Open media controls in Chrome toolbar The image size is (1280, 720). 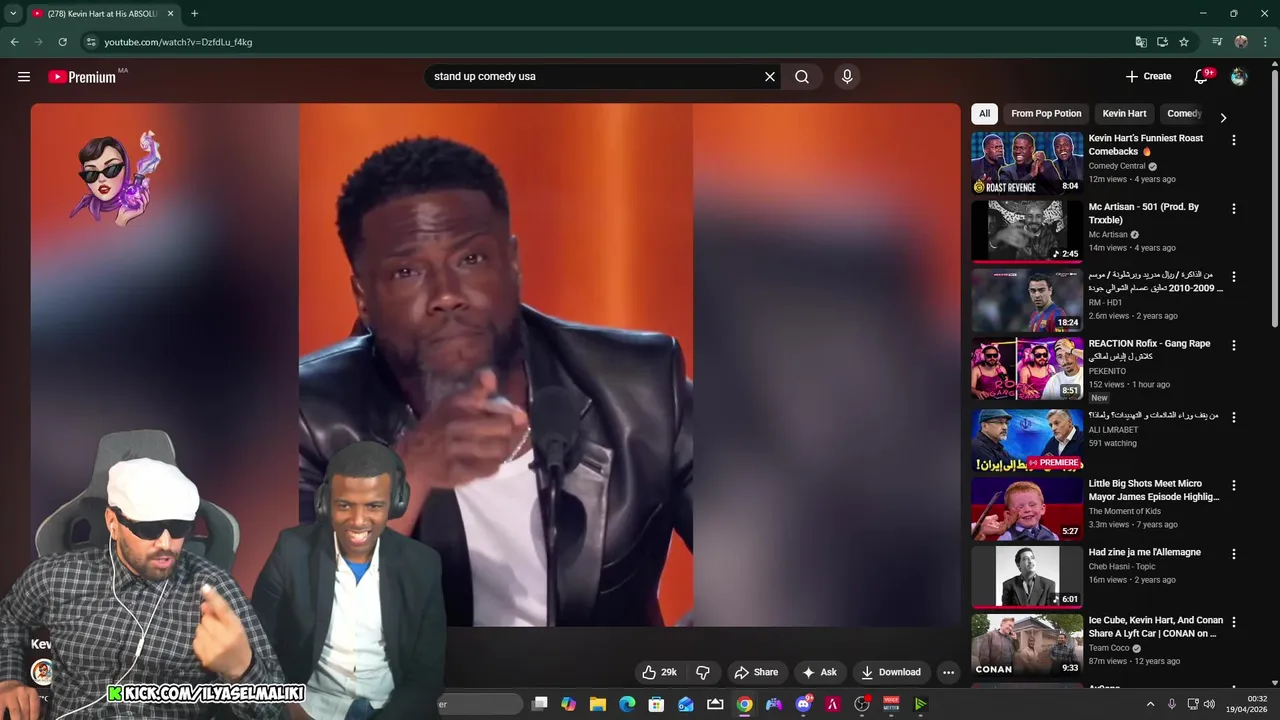(x=1217, y=42)
